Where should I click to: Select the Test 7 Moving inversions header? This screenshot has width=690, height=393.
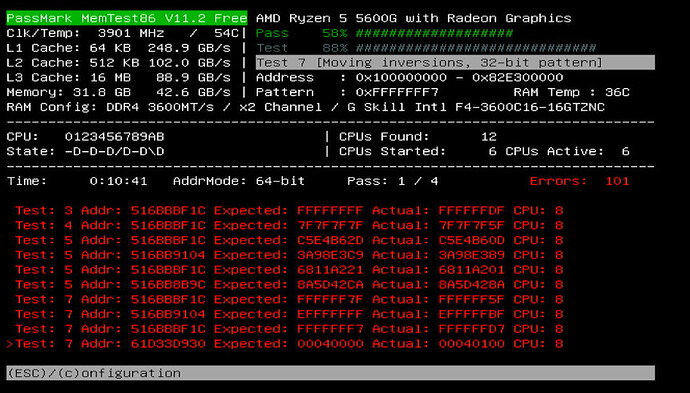click(x=455, y=62)
